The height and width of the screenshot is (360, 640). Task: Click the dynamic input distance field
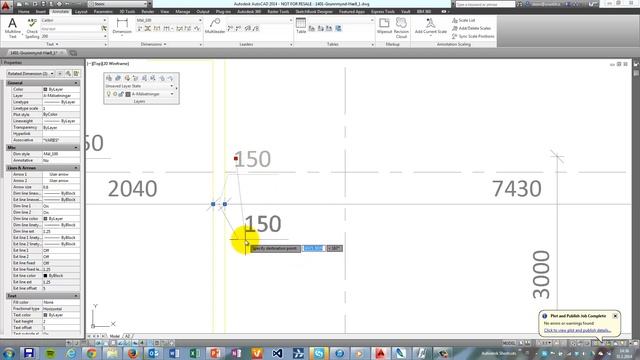pyautogui.click(x=313, y=248)
